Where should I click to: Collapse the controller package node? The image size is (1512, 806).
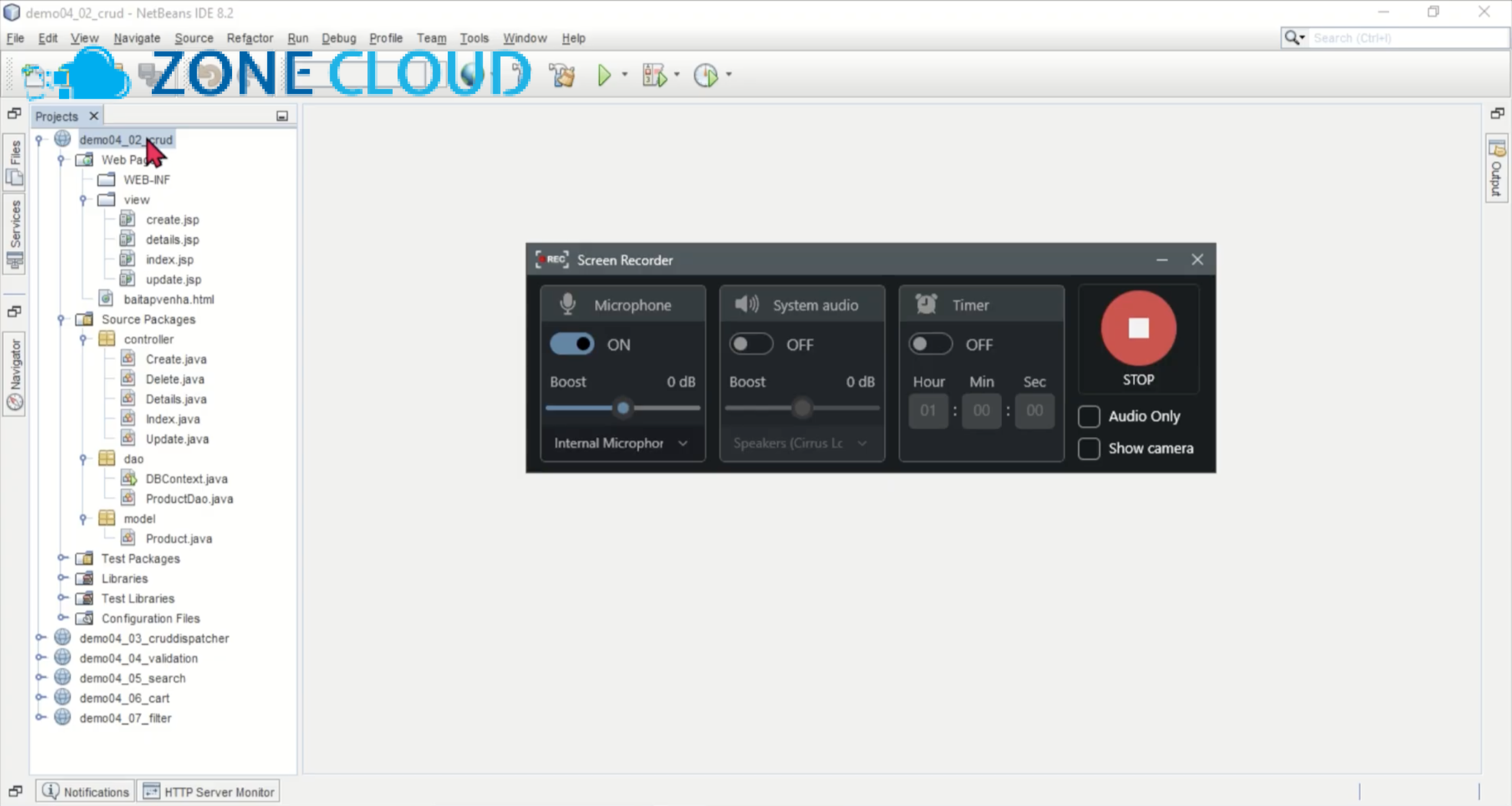83,339
